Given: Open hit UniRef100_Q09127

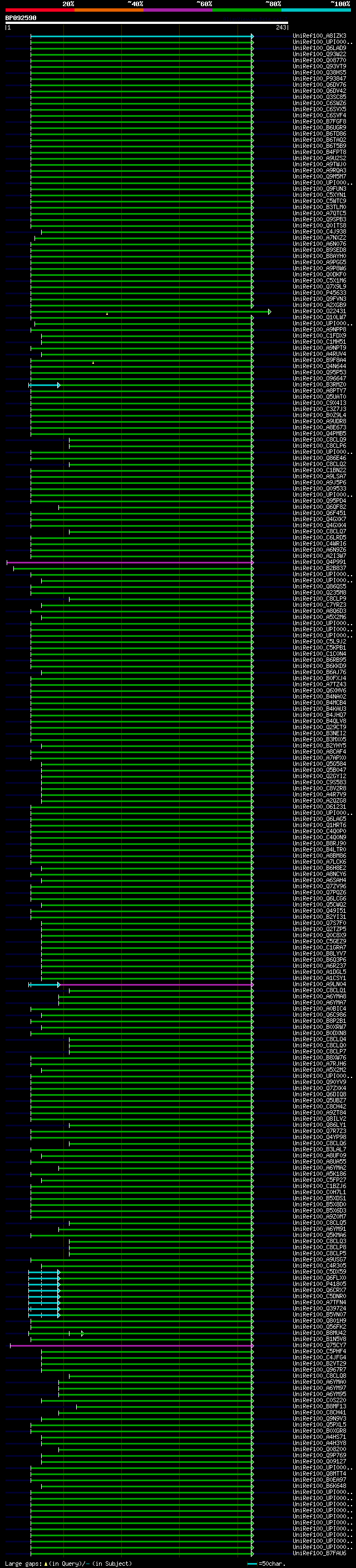Looking at the screenshot, I should pos(319,1461).
